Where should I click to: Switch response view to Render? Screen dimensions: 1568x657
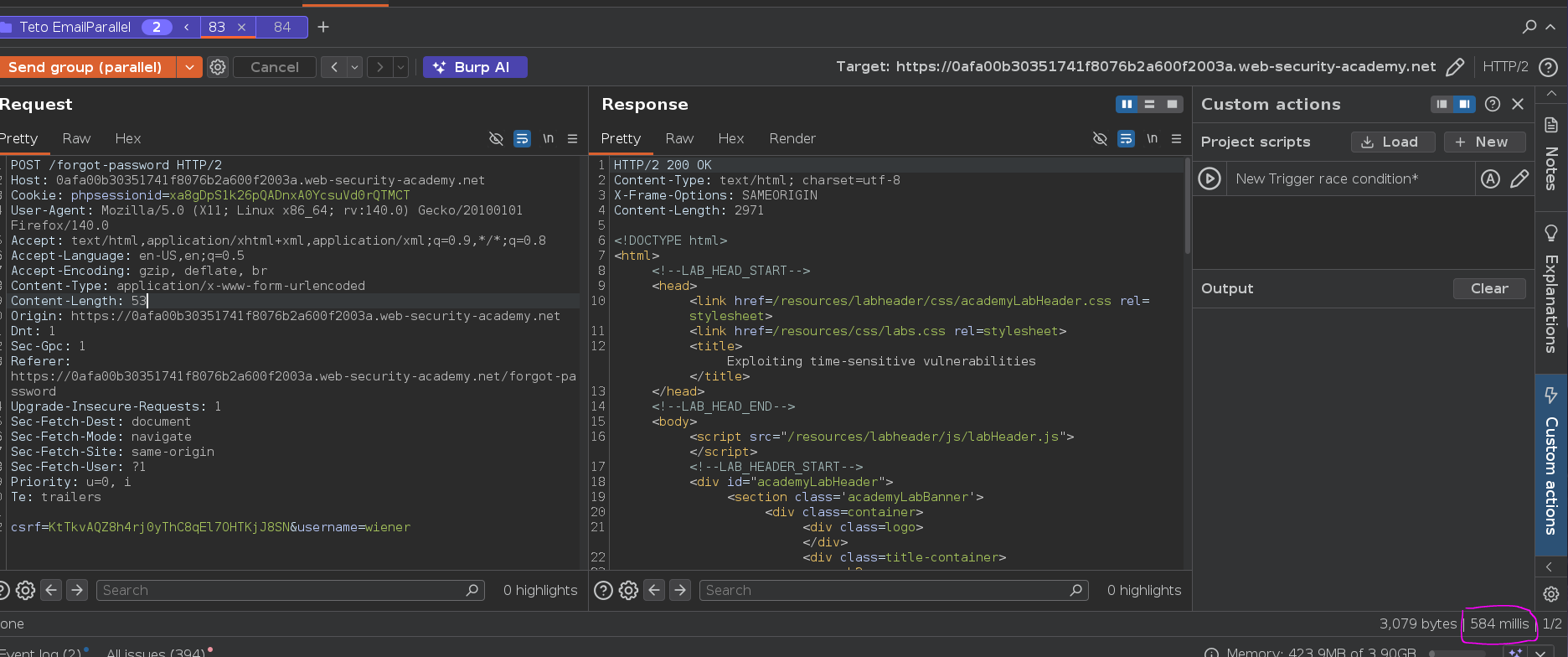792,138
